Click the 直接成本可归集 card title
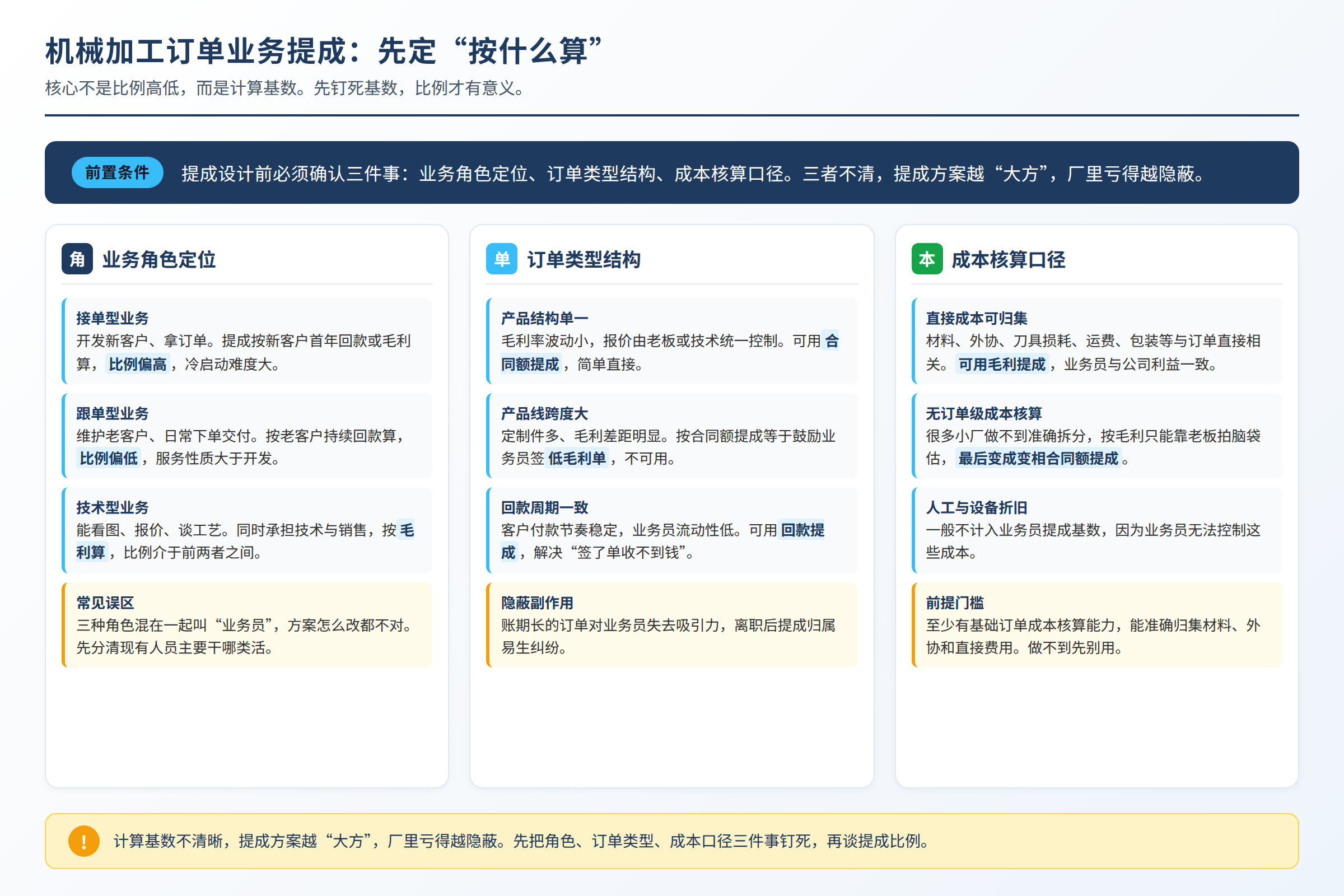This screenshot has height=896, width=1344. 977,318
